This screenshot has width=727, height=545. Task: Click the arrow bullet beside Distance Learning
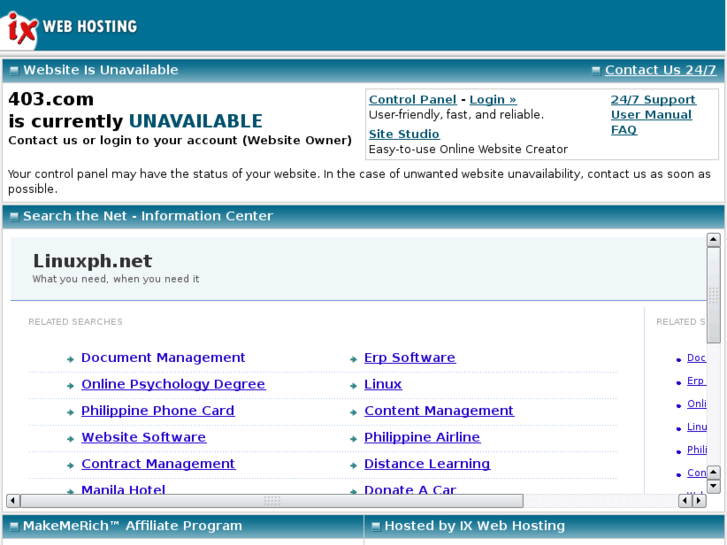[353, 465]
